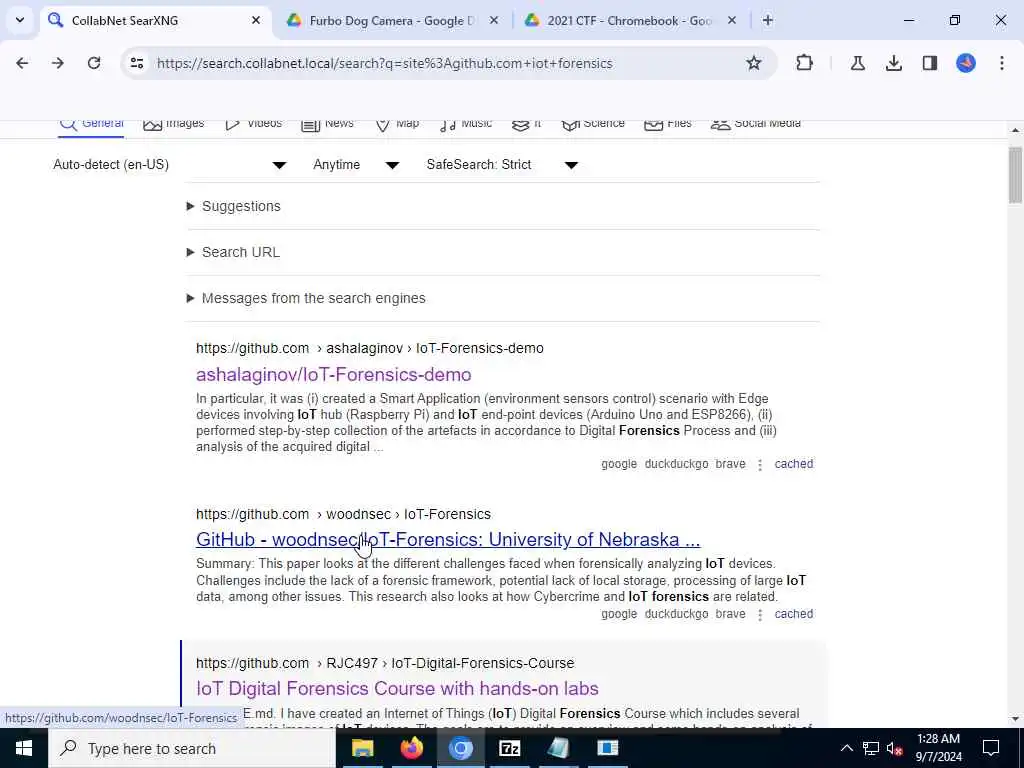Viewport: 1024px width, 768px height.
Task: Open File Explorer from the taskbar
Action: click(362, 748)
